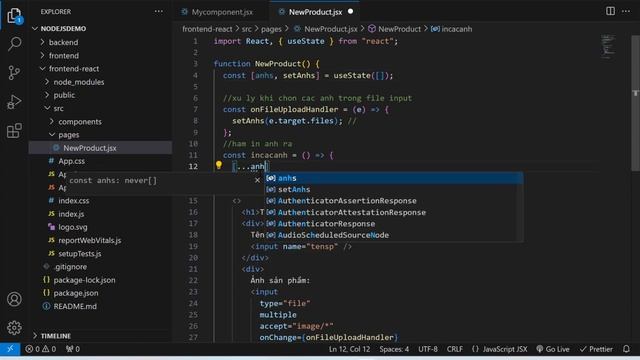Image resolution: width=640 pixels, height=360 pixels.
Task: Open editor more actions ellipsis
Action: (x=626, y=11)
